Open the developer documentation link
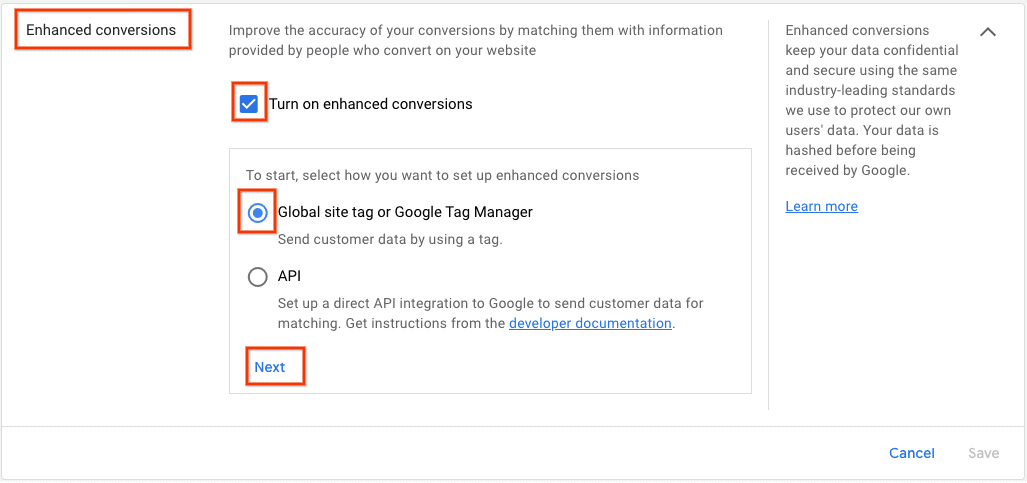 point(590,323)
